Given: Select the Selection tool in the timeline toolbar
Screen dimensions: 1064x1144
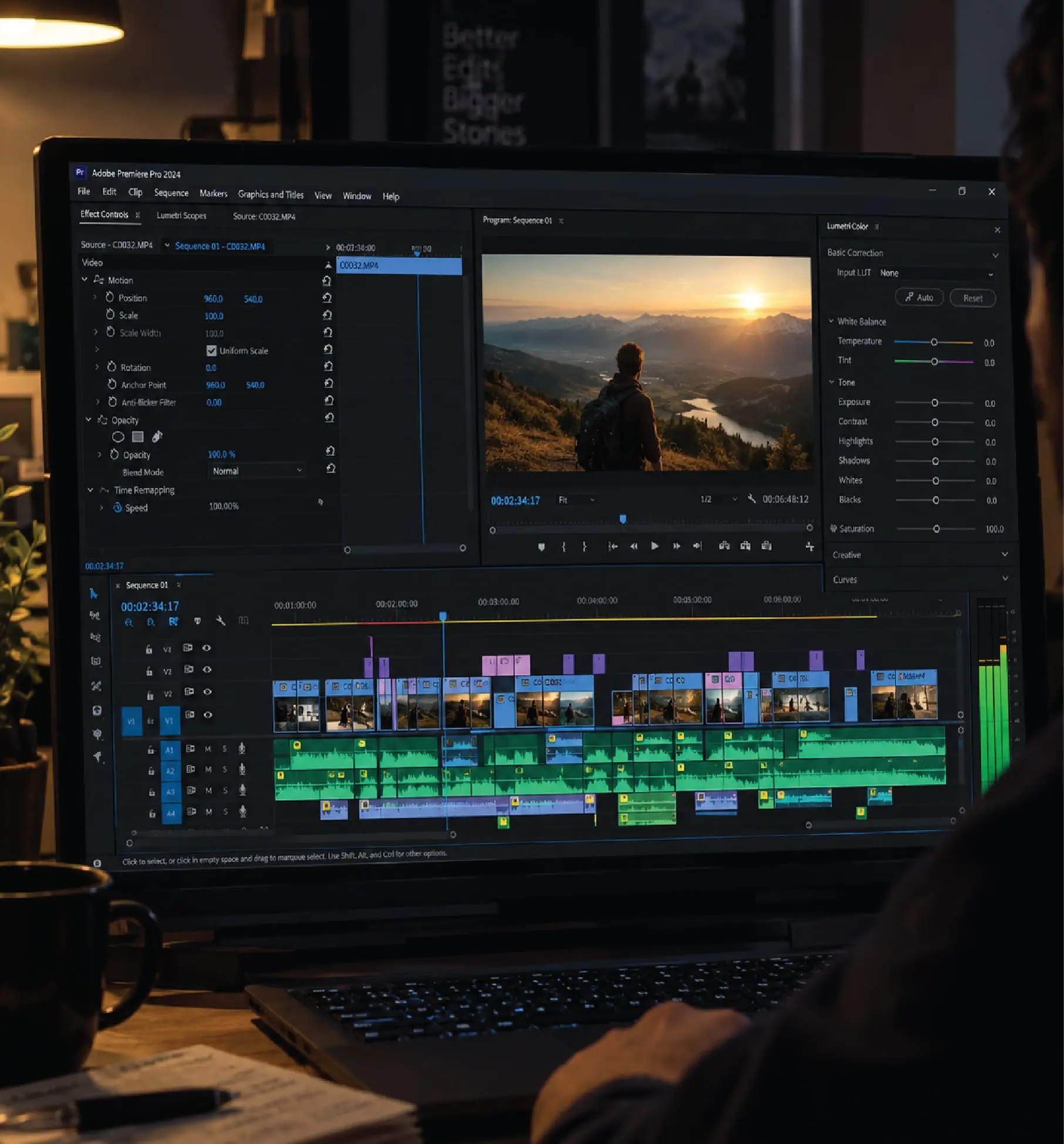Looking at the screenshot, I should pyautogui.click(x=93, y=594).
